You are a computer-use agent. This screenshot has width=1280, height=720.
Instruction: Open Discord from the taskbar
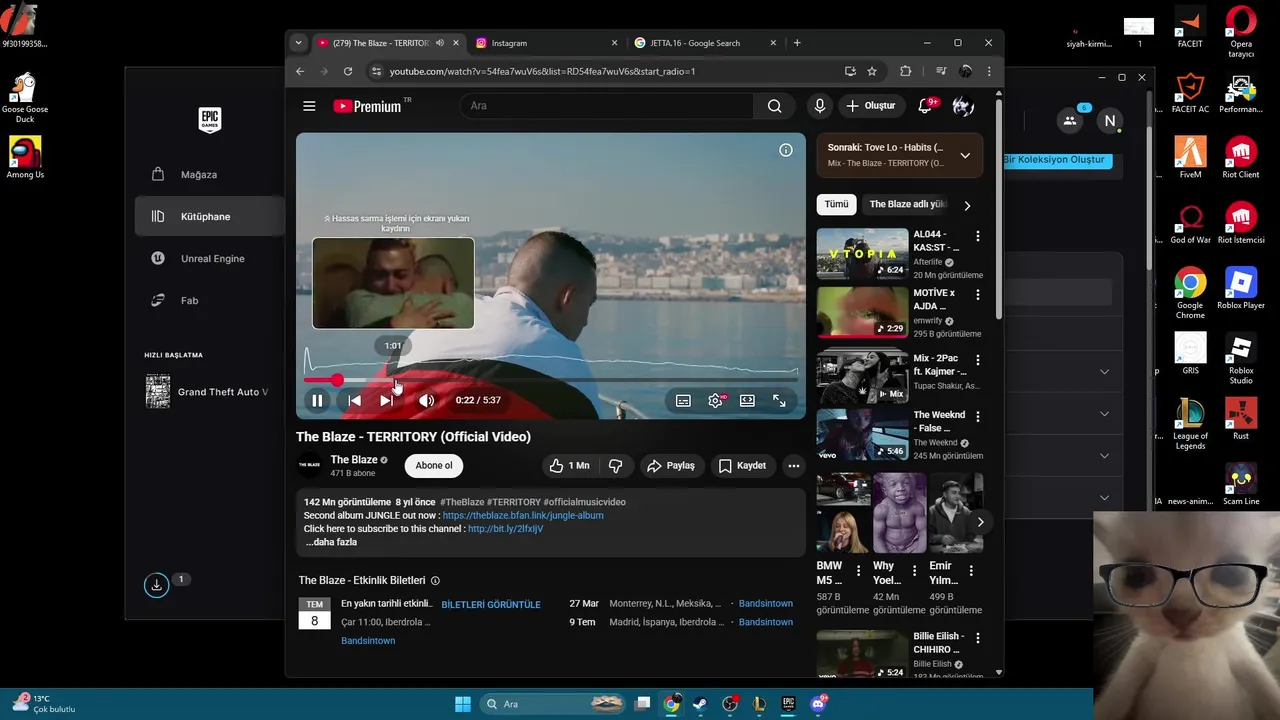(818, 704)
